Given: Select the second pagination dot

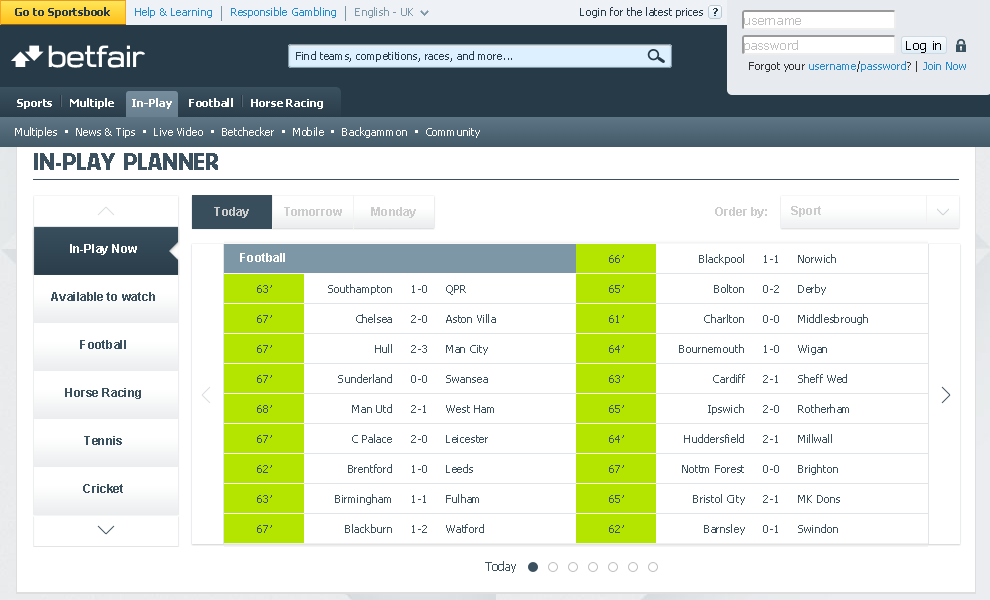Looking at the screenshot, I should click(553, 567).
